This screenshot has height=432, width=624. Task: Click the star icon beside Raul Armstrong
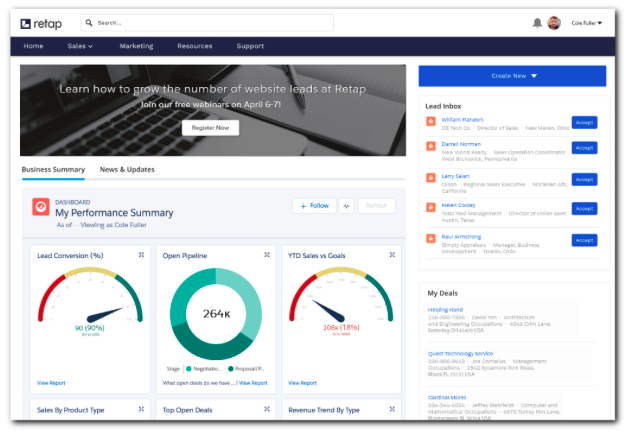(x=431, y=238)
